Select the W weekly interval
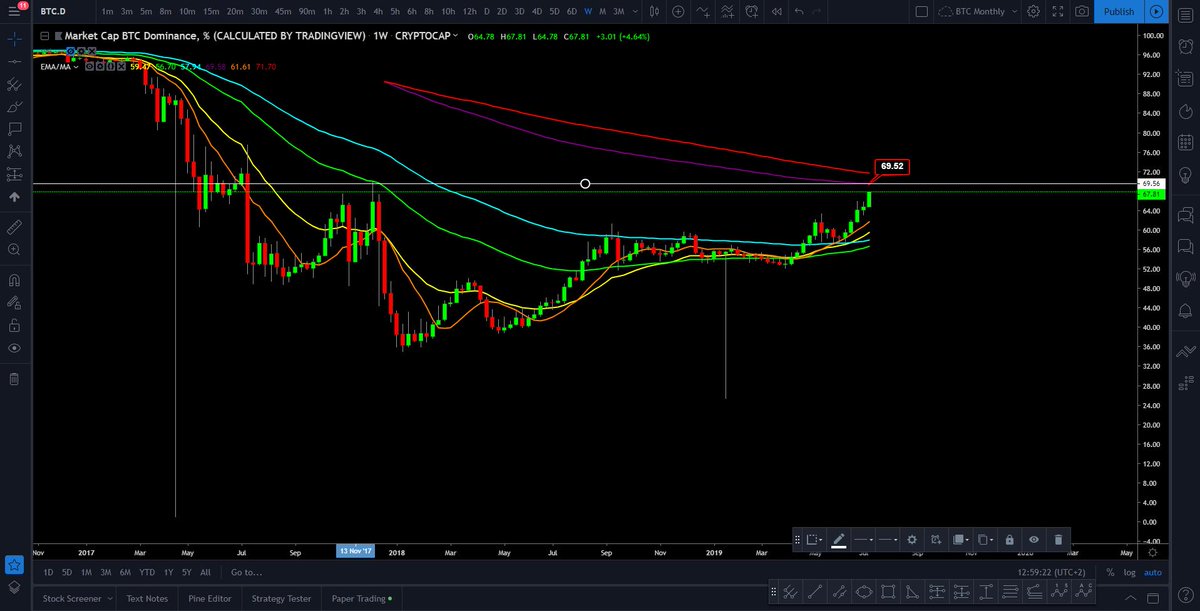Viewport: 1200px width, 611px height. tap(588, 12)
